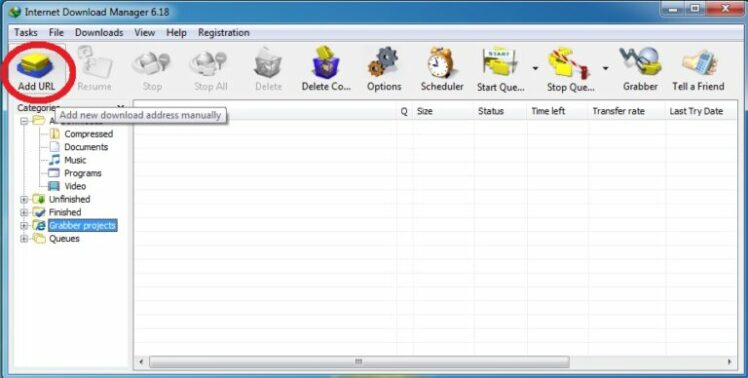Image resolution: width=748 pixels, height=378 pixels.
Task: Open the Scheduler clock icon
Action: point(442,63)
